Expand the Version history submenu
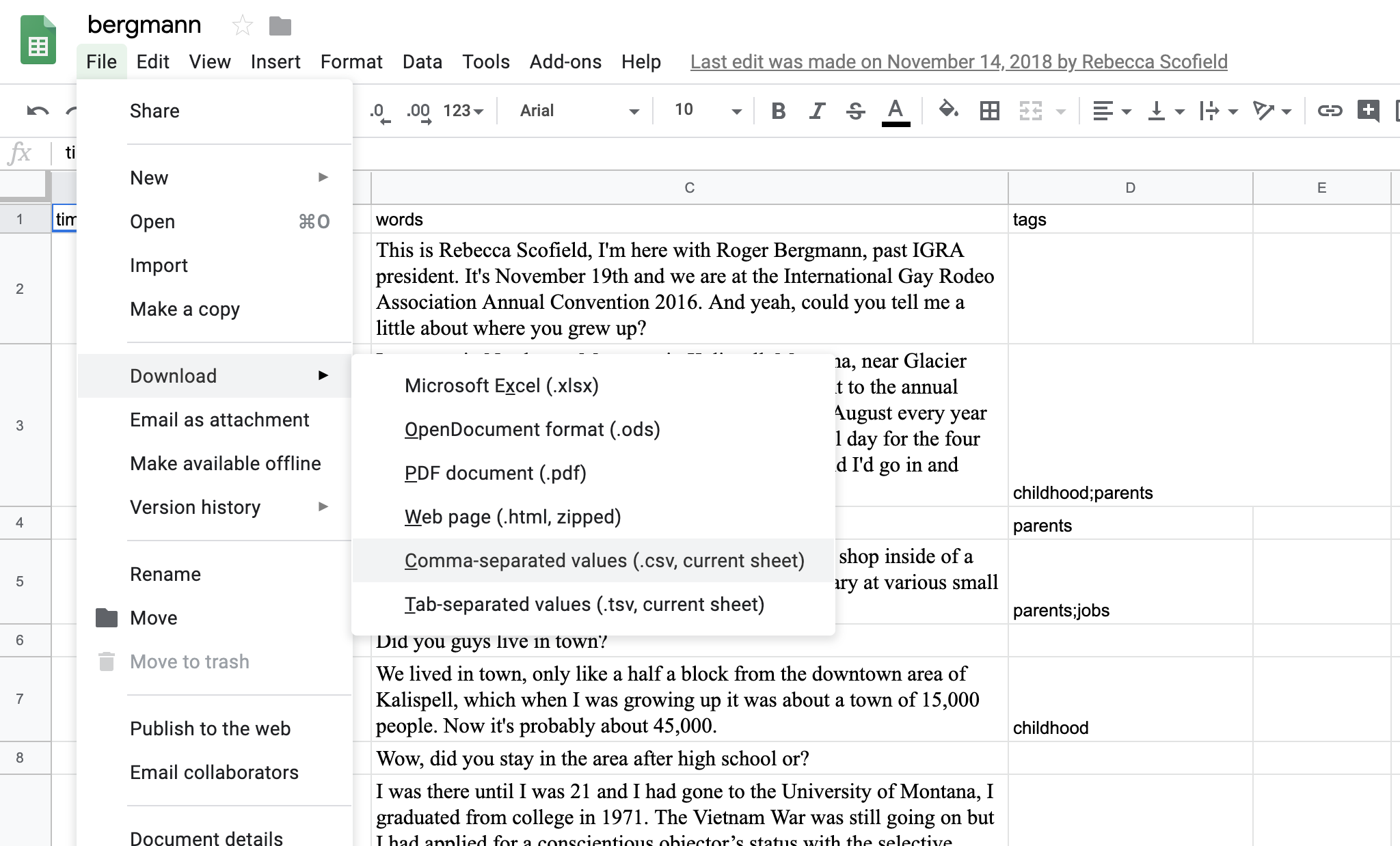1400x846 pixels. (x=195, y=506)
